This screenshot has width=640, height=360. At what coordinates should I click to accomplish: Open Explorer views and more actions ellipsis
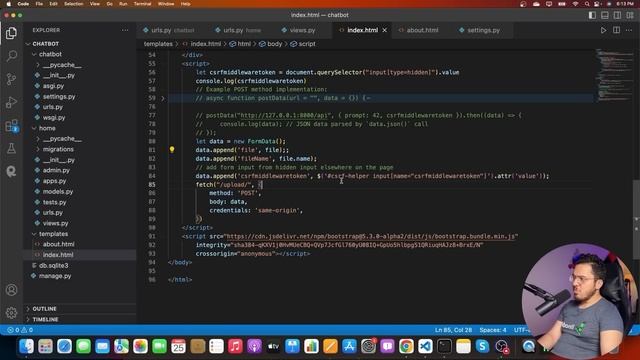tap(125, 30)
